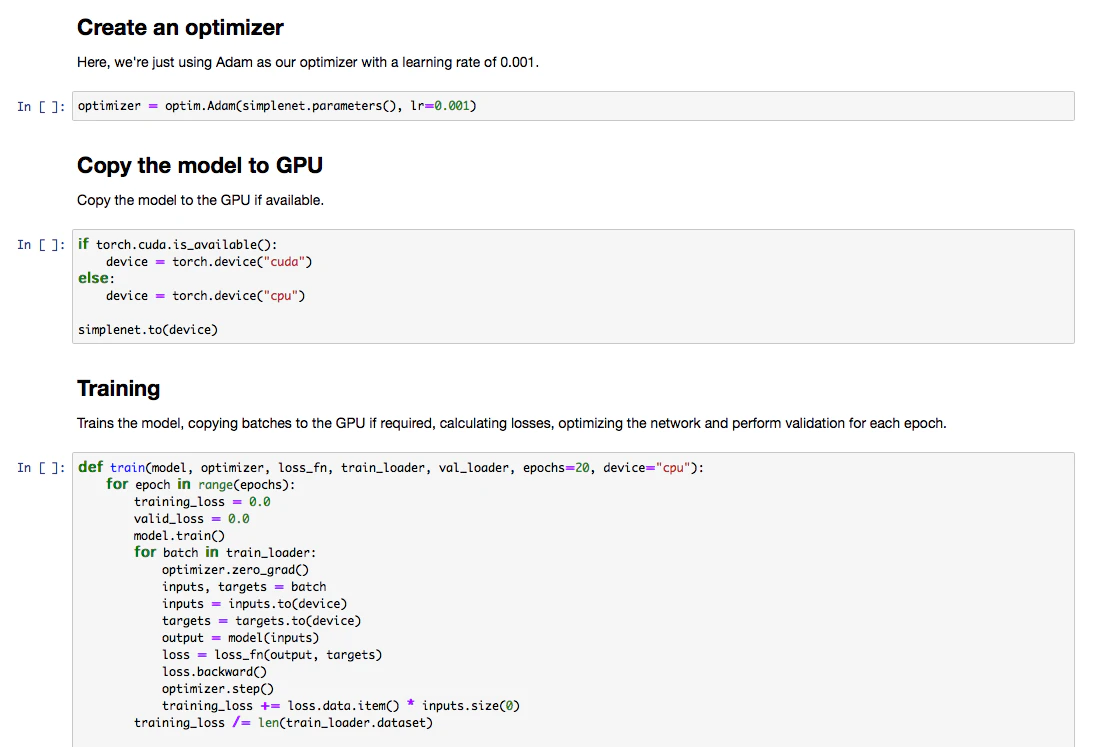The height and width of the screenshot is (747, 1094).
Task: Click the paragraph describing the training loop
Action: 511,423
